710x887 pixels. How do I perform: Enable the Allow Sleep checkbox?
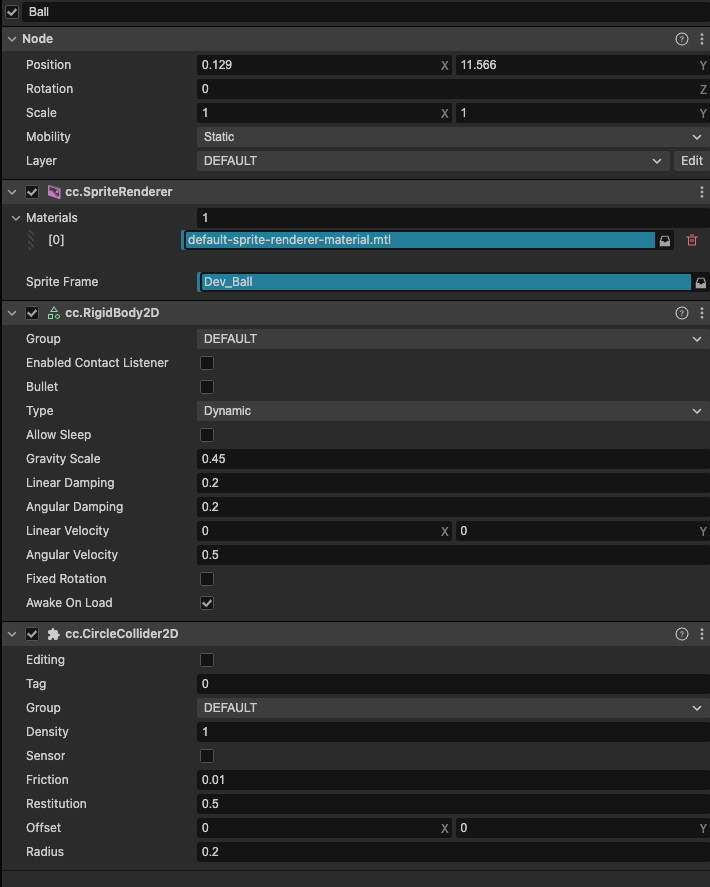[207, 435]
